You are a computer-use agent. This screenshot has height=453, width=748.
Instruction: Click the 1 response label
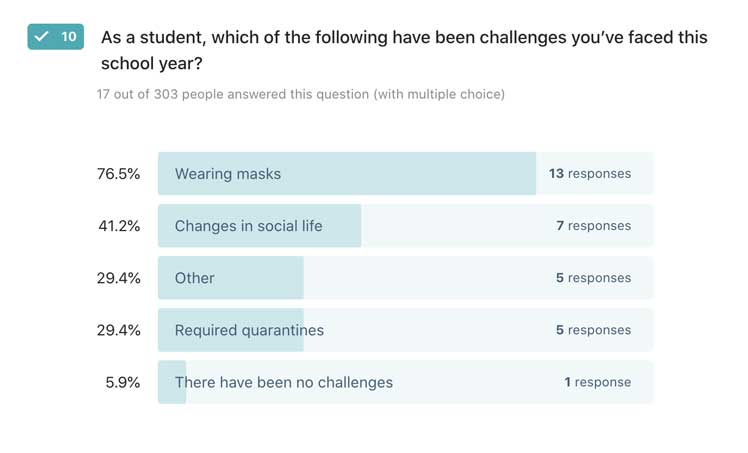[598, 382]
